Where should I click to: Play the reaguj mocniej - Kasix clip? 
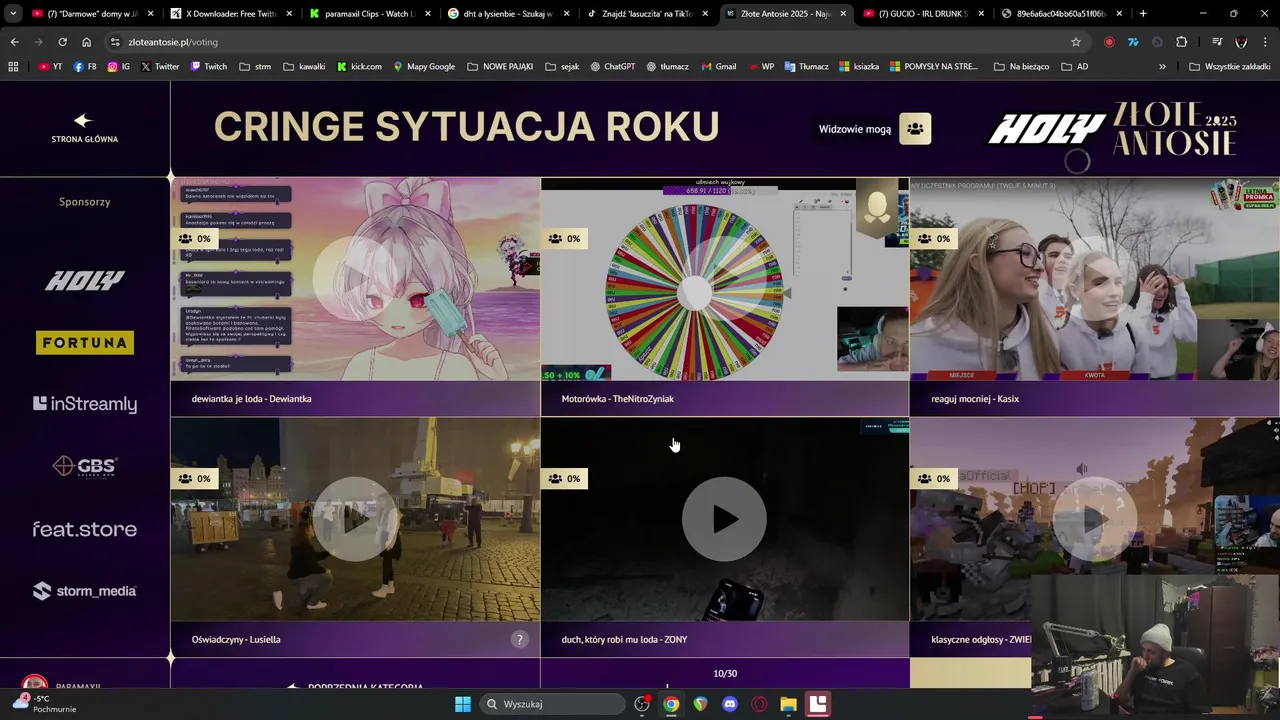tap(1094, 279)
